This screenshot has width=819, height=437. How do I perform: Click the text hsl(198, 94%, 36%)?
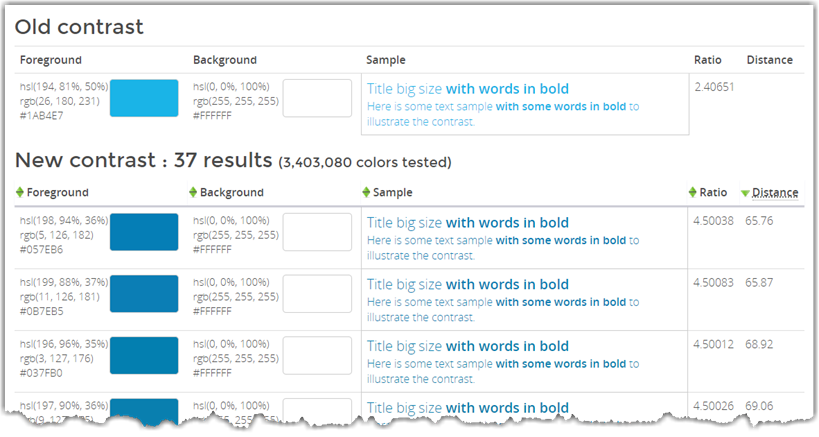(x=64, y=220)
